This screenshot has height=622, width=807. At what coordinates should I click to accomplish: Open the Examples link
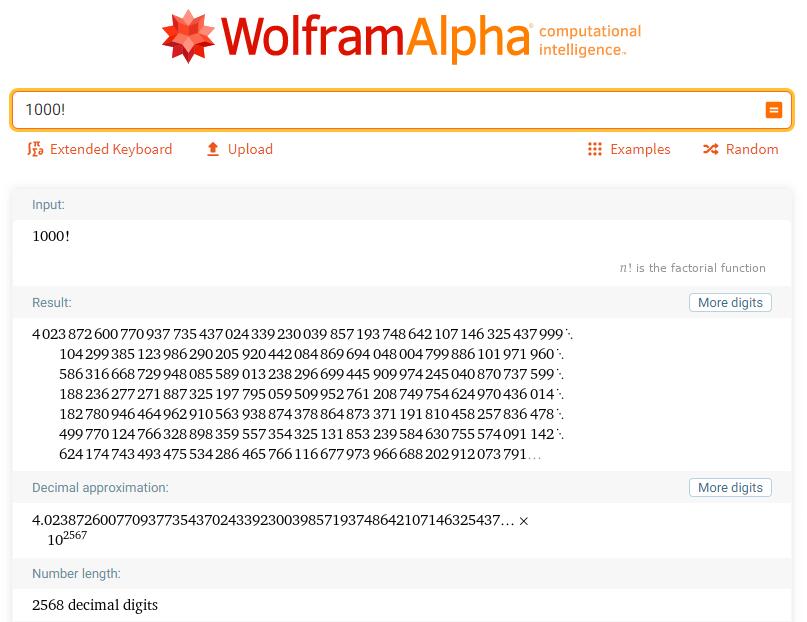(x=640, y=149)
